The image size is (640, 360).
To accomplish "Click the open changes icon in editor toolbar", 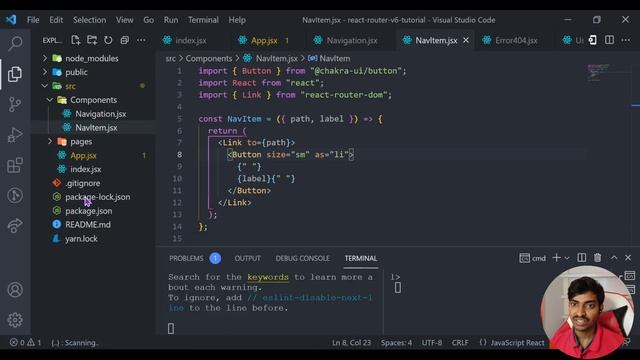I will (x=593, y=40).
